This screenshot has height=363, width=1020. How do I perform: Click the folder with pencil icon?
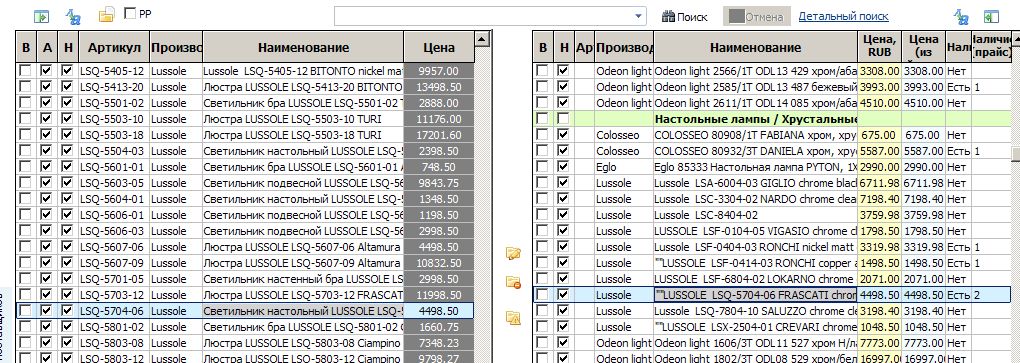[x=513, y=253]
